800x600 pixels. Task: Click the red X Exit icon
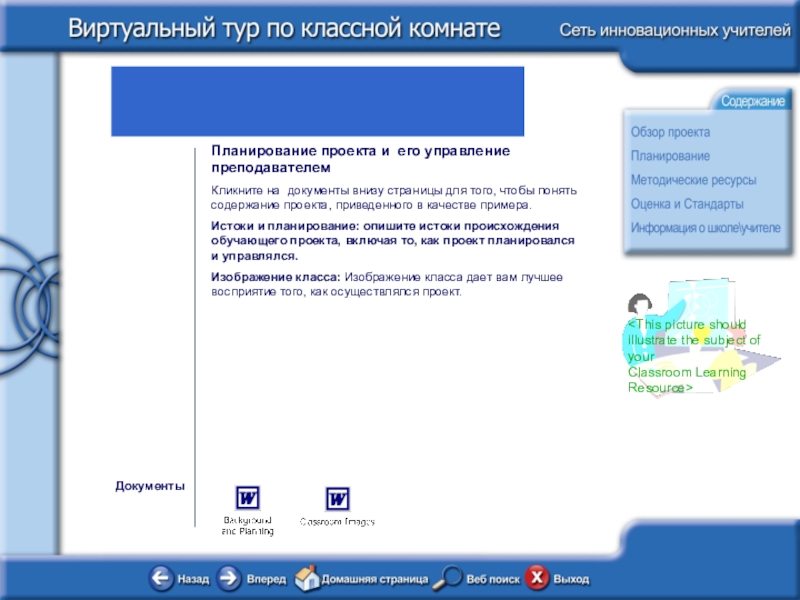[x=538, y=578]
